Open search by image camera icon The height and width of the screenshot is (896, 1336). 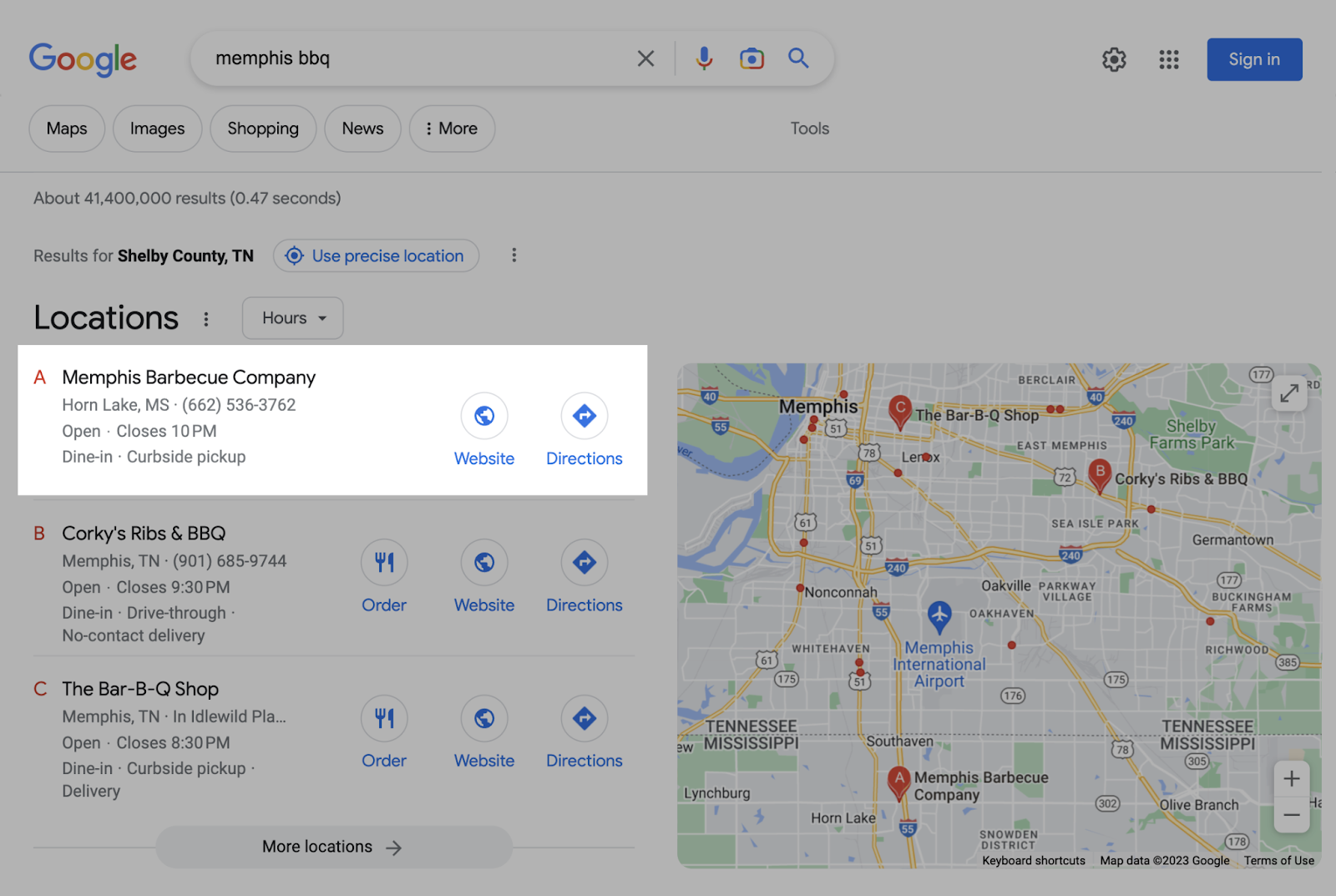tap(751, 58)
